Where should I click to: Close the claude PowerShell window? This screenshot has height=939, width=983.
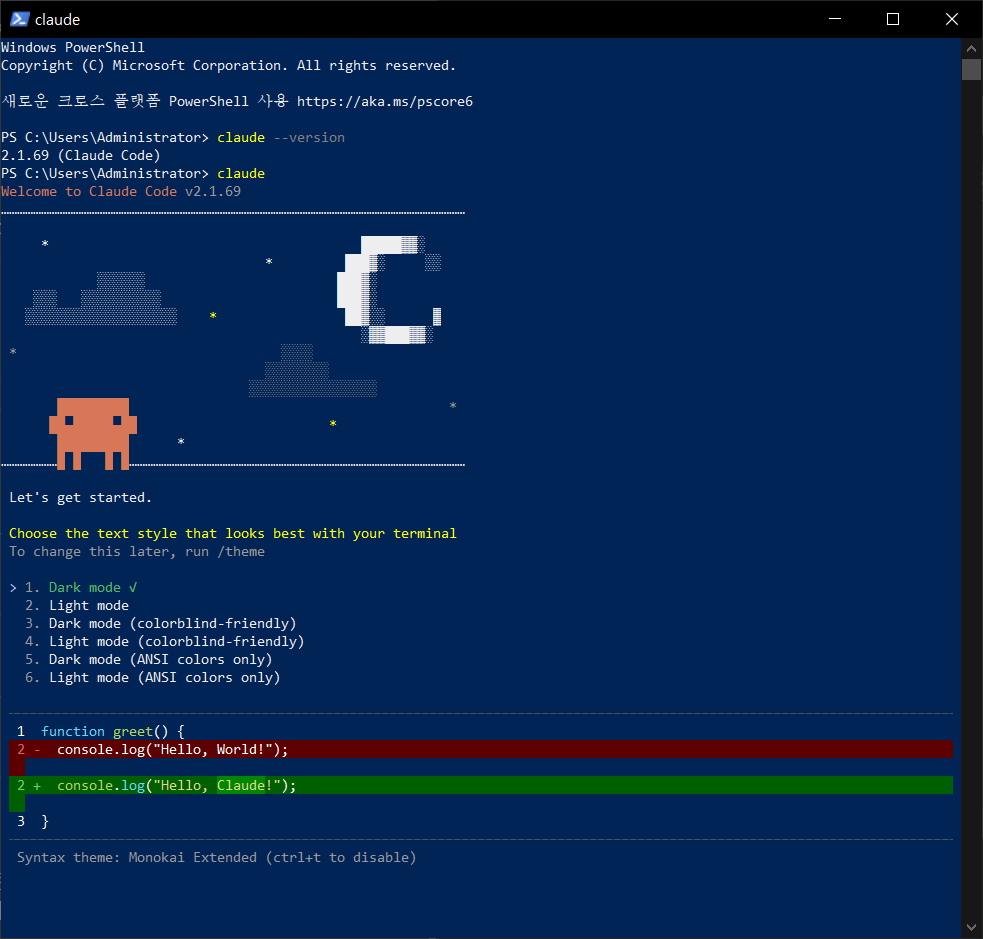952,19
